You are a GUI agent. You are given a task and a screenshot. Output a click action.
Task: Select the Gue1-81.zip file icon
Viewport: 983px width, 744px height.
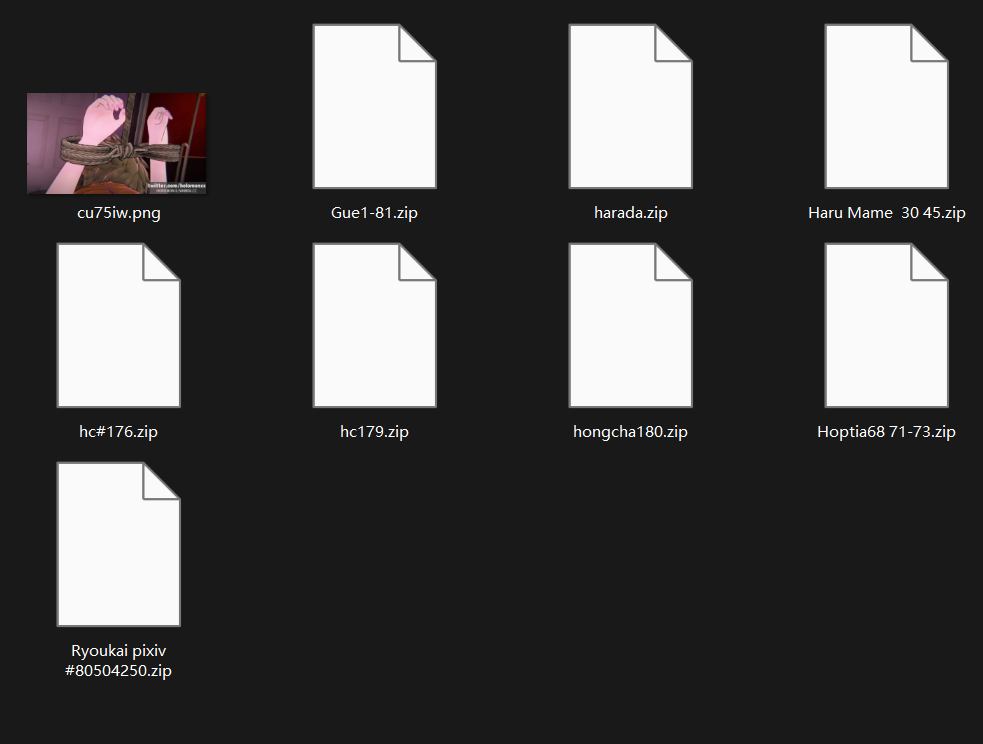tap(374, 107)
